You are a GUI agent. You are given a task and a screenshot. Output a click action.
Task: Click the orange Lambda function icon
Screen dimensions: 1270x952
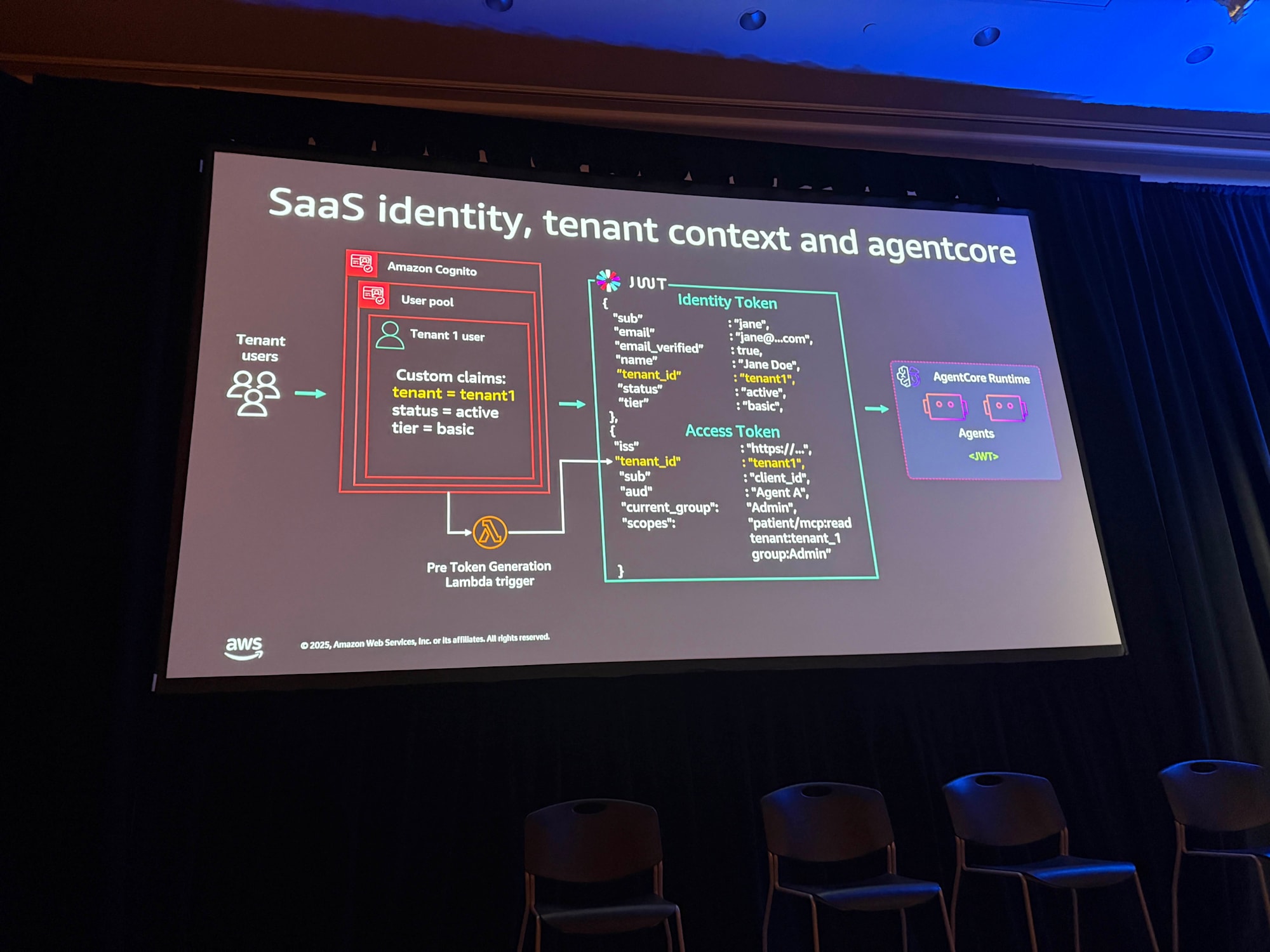490,532
